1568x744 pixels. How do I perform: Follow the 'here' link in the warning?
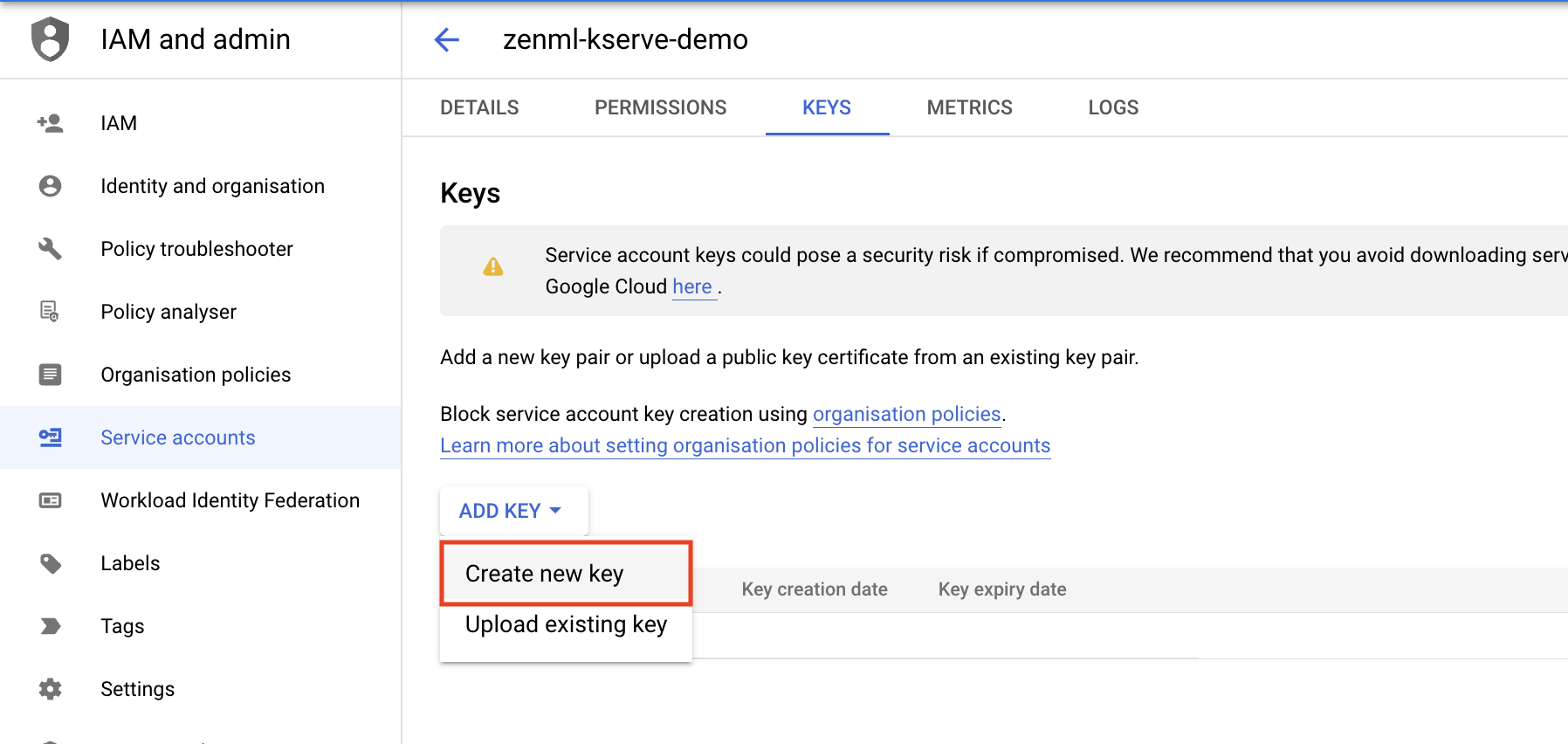pyautogui.click(x=692, y=286)
